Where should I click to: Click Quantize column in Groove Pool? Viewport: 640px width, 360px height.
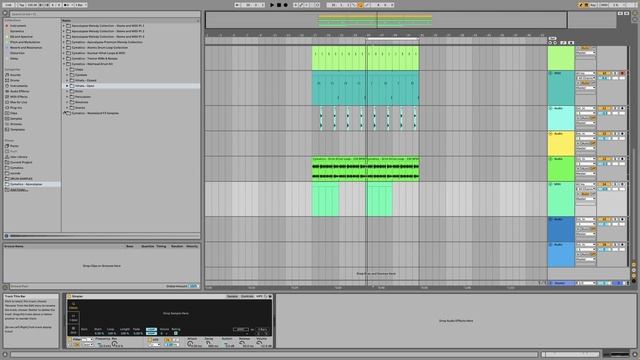click(x=147, y=246)
